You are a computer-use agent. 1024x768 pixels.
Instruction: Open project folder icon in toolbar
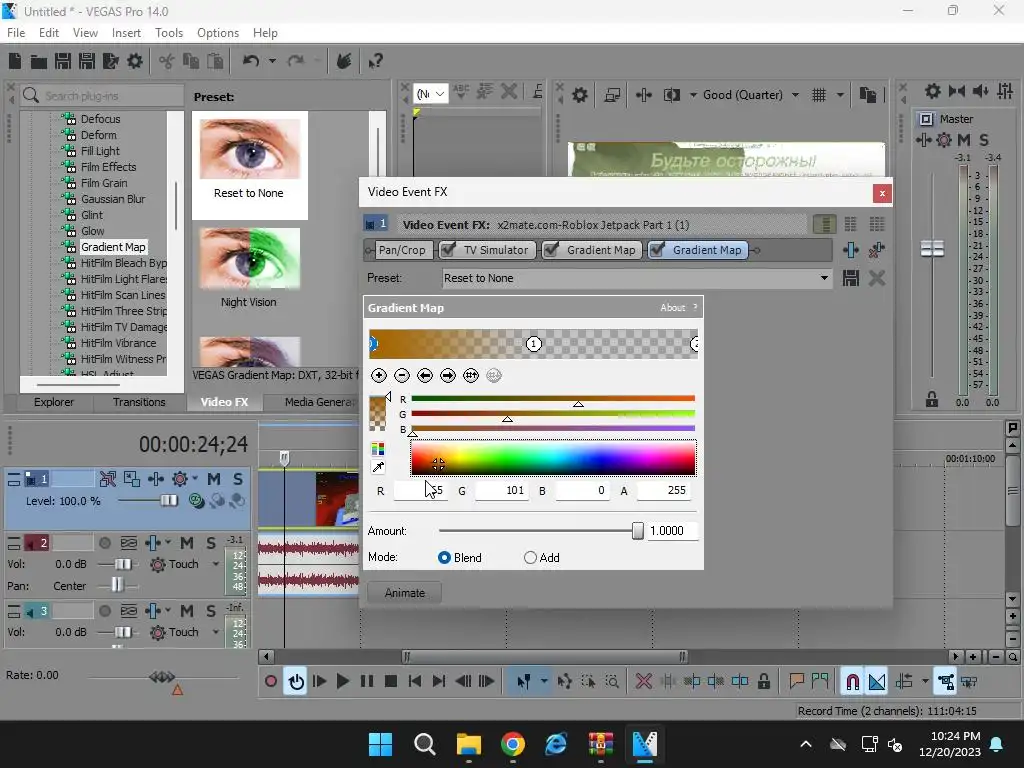click(39, 61)
